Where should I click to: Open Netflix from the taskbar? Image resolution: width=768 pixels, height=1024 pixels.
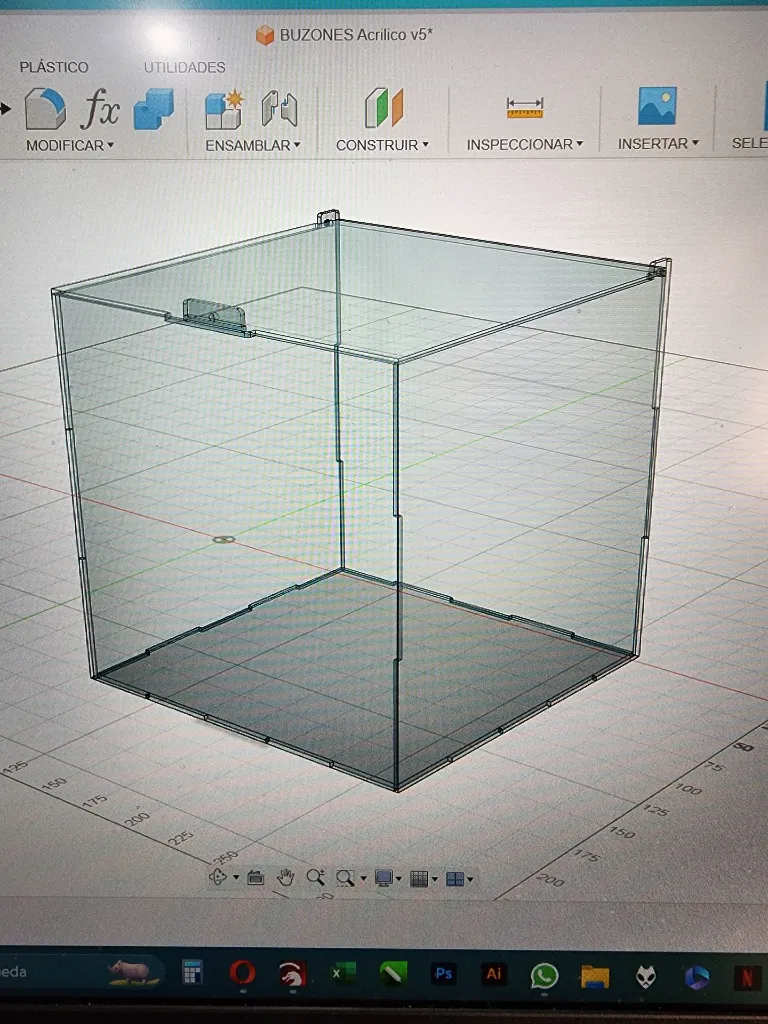click(x=748, y=978)
